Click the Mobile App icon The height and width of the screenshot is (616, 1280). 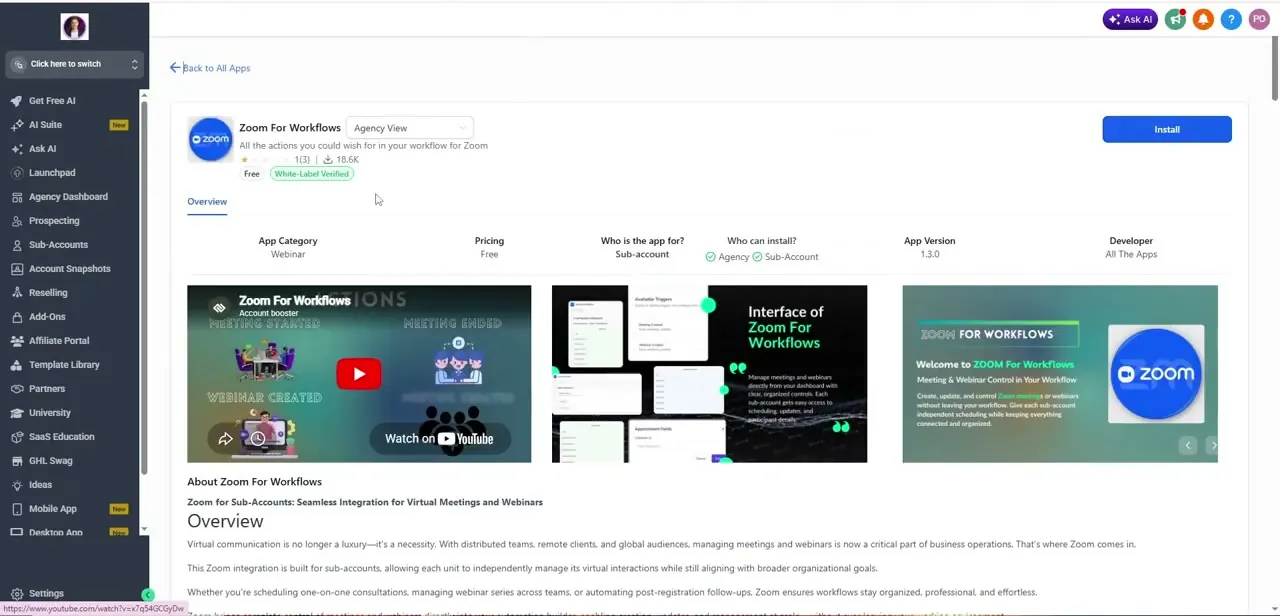(17, 509)
